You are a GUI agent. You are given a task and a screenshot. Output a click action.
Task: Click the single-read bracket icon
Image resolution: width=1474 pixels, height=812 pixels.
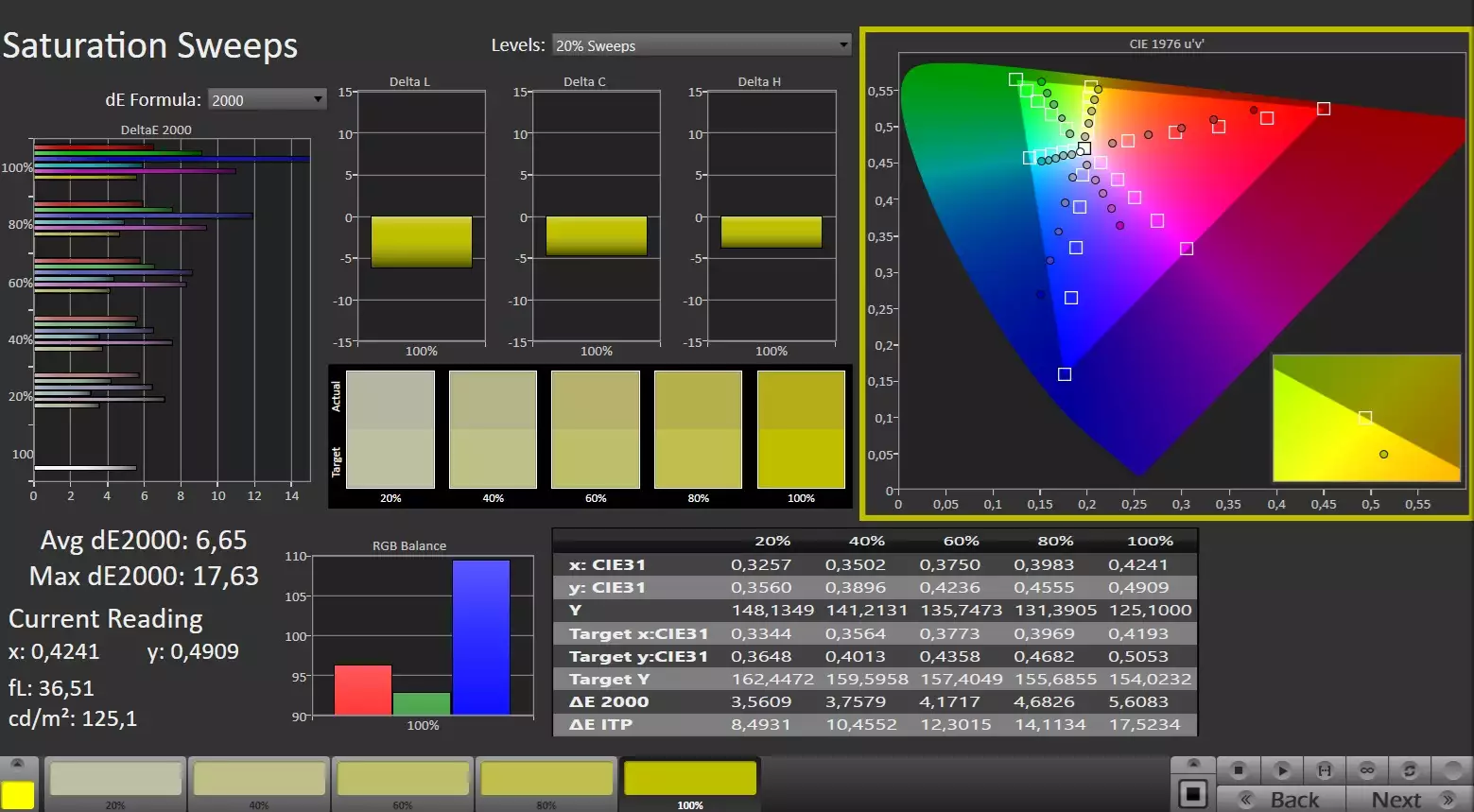[x=1325, y=770]
